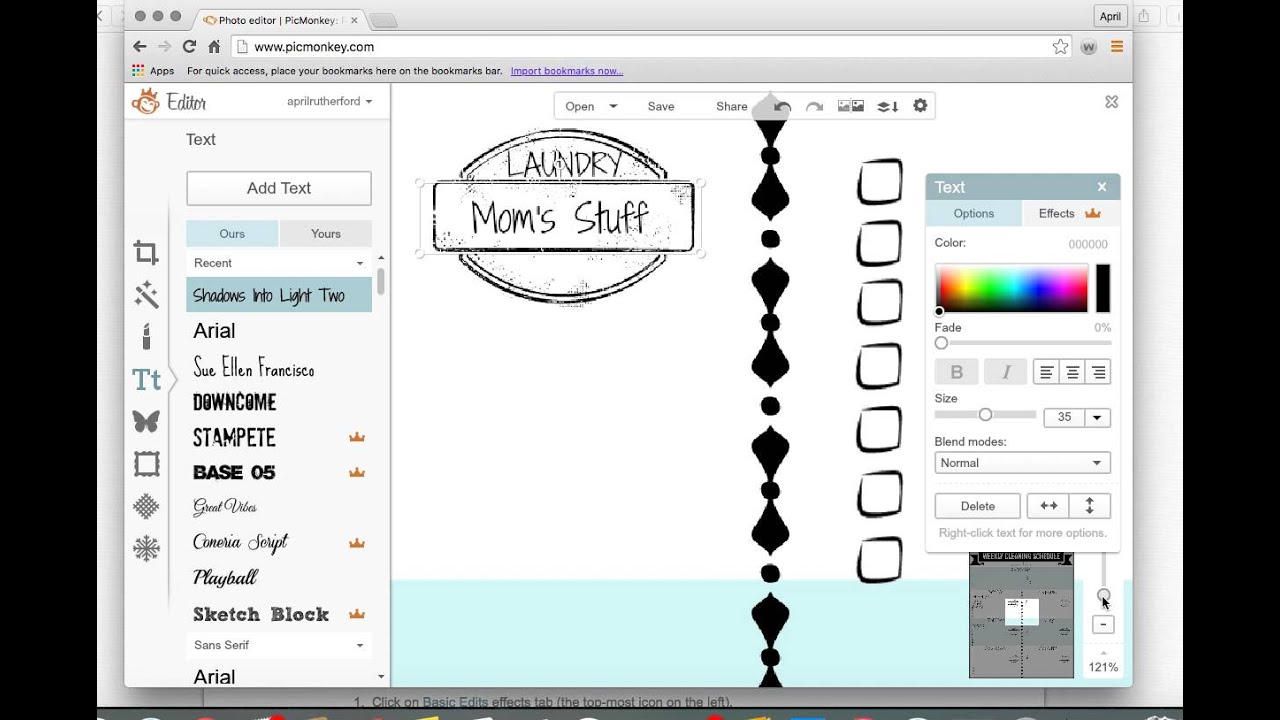Open the Overlays butterfly icon
Screen dimensions: 1280x720
146,421
